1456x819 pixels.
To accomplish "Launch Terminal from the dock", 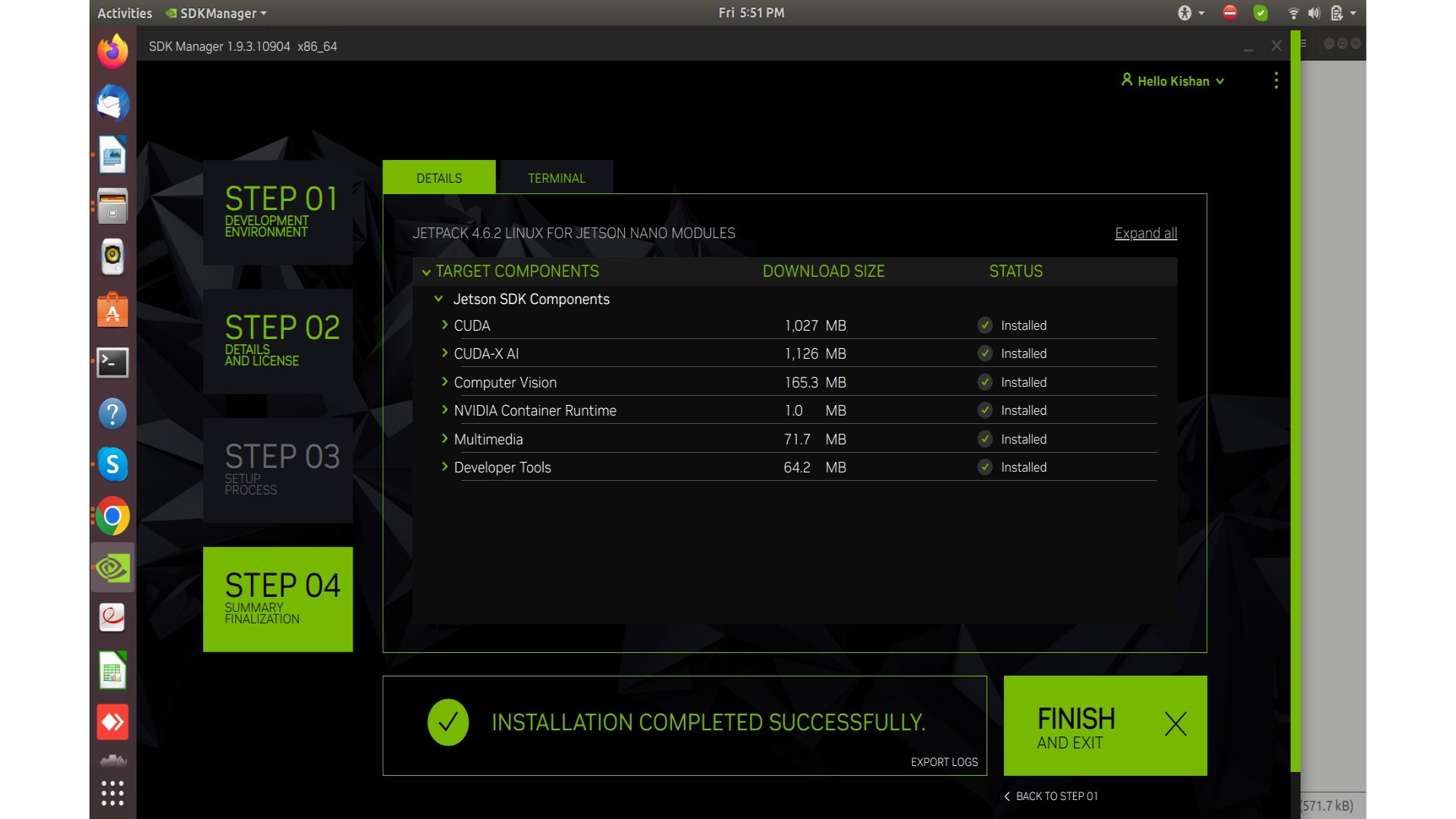I will [x=113, y=362].
